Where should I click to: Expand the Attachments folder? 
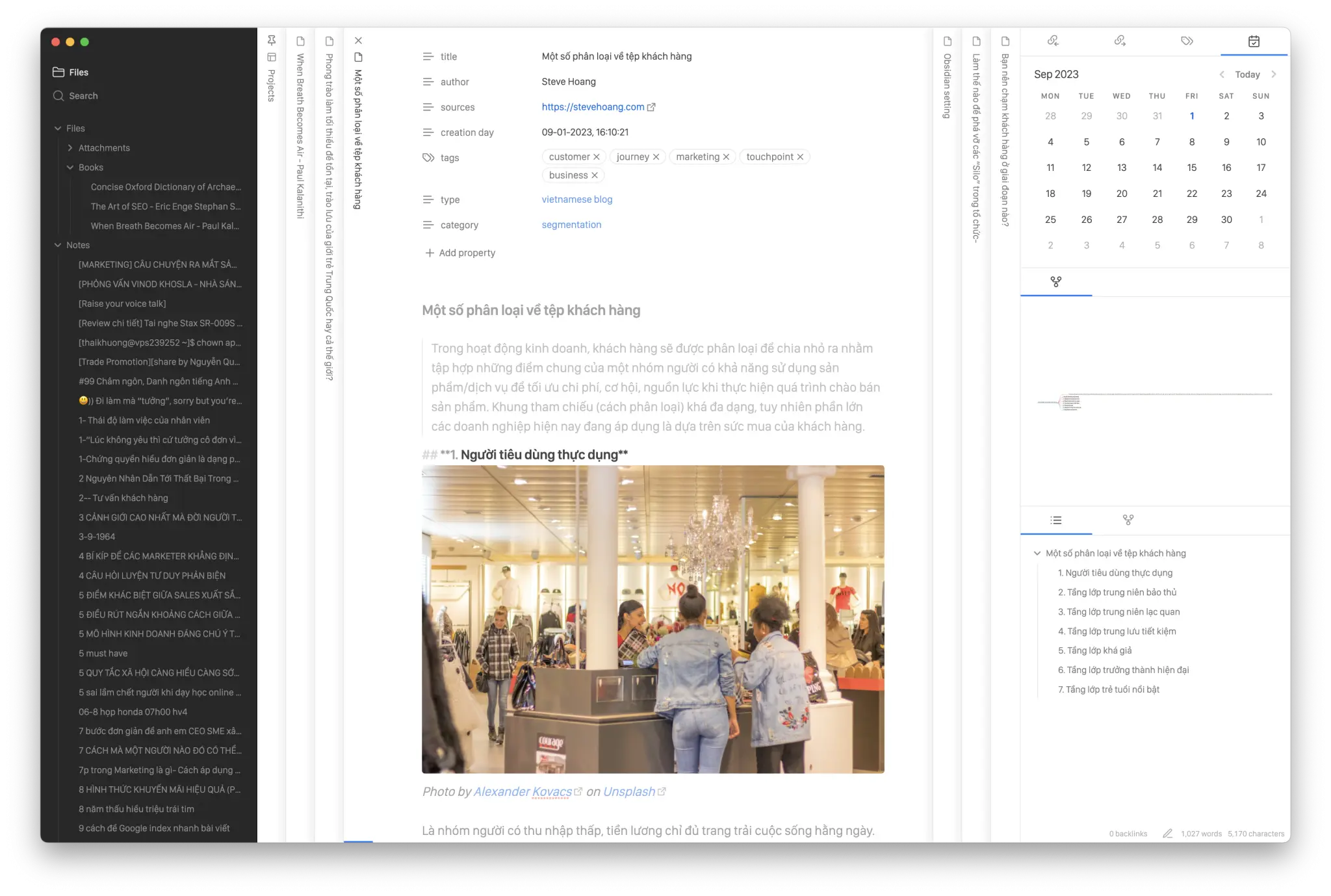coord(70,148)
